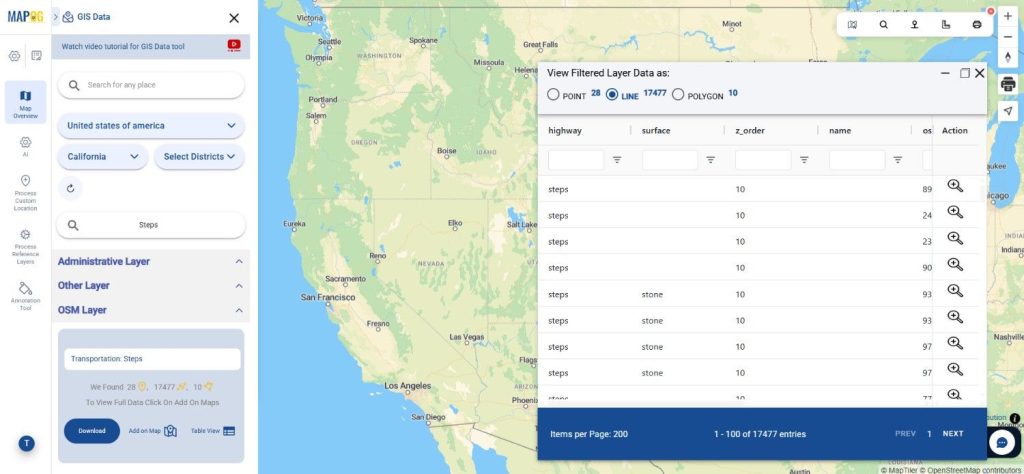Image resolution: width=1024 pixels, height=474 pixels.
Task: Click the measure tool icon in map toolbar
Action: click(x=946, y=25)
